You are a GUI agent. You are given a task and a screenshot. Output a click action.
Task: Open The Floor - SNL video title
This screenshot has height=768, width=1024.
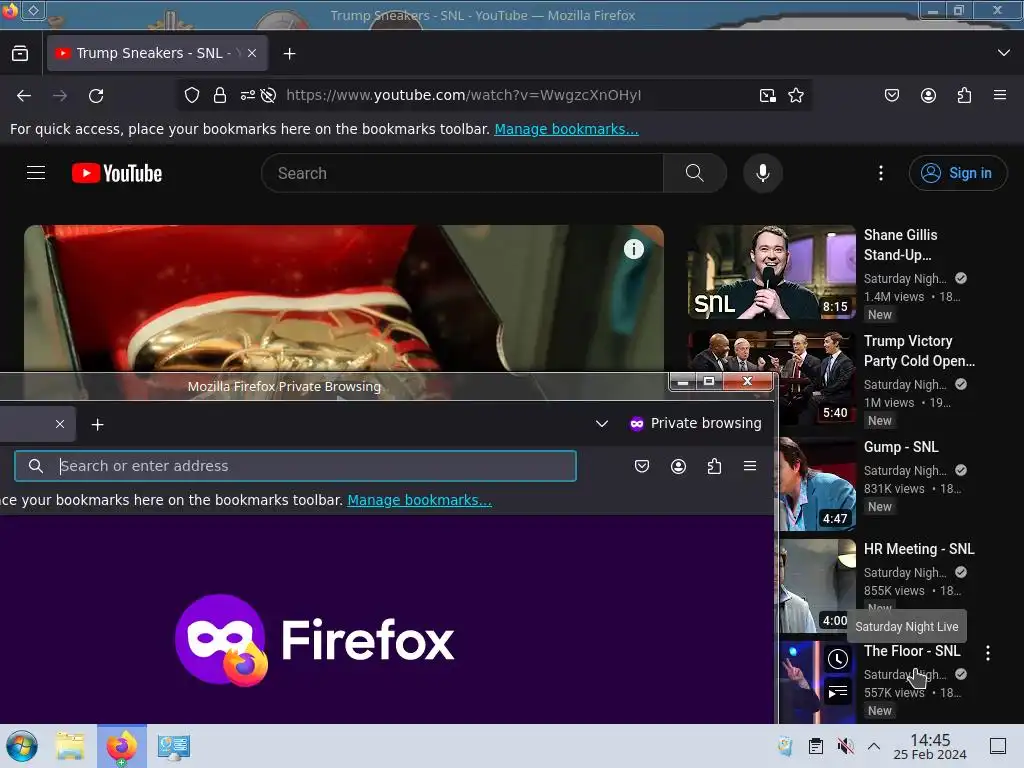(912, 651)
